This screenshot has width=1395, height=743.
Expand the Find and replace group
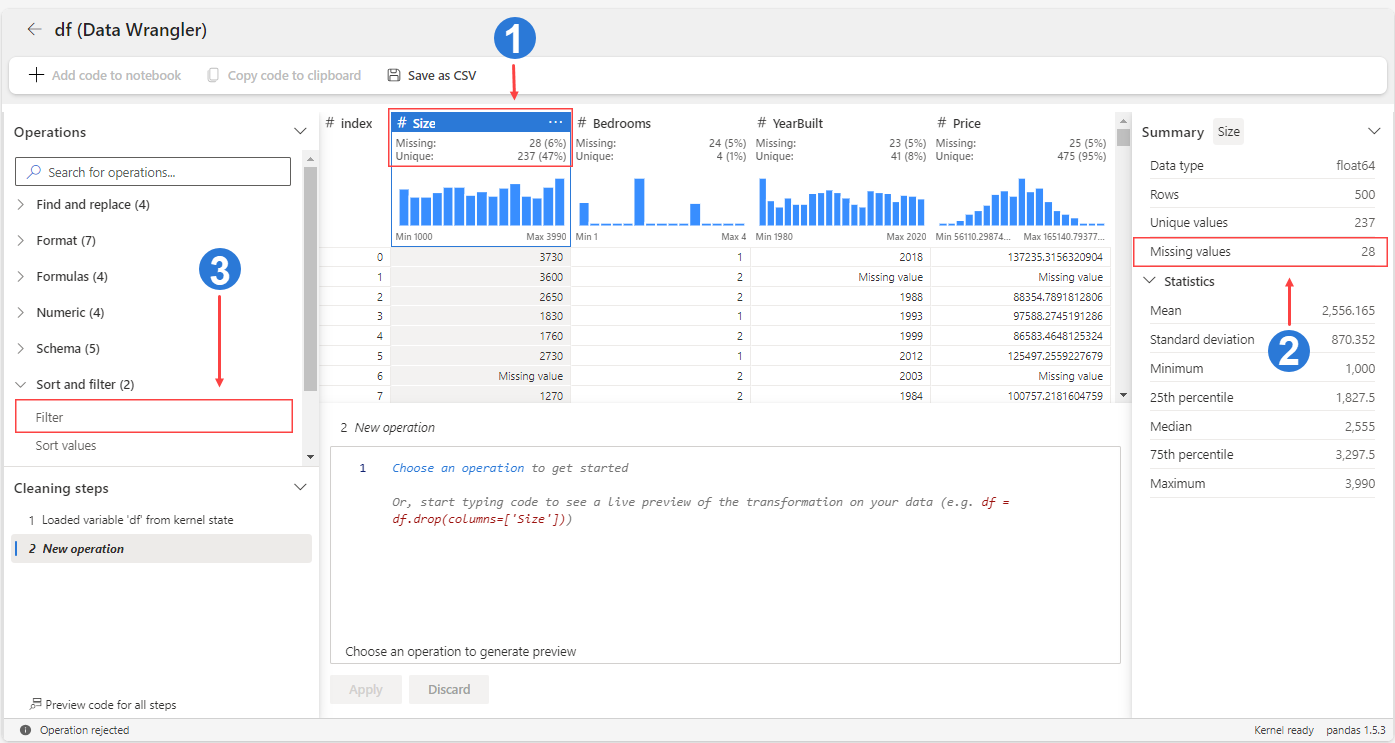[21, 204]
